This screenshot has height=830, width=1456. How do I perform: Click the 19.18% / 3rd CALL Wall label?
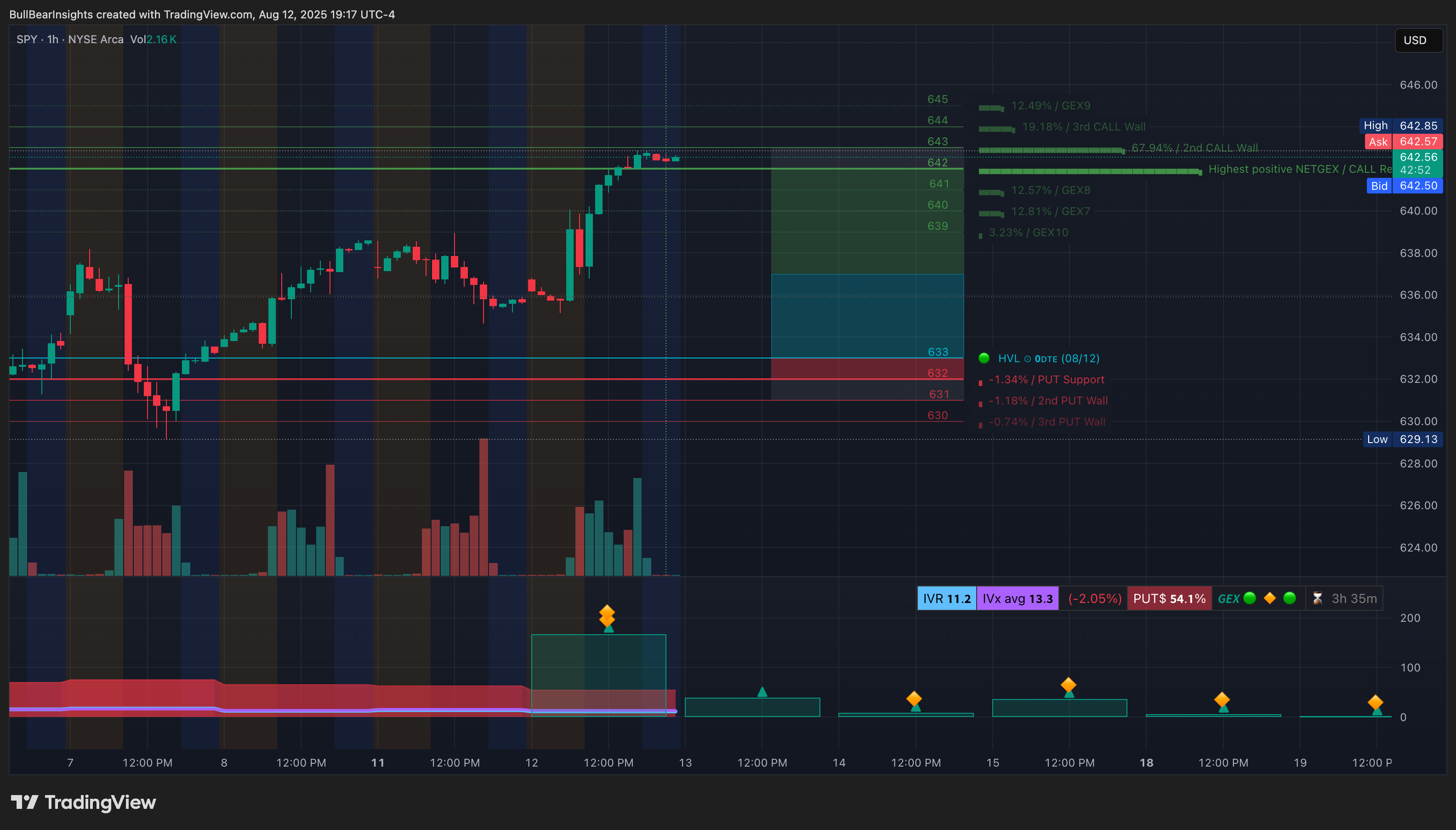coord(1084,126)
